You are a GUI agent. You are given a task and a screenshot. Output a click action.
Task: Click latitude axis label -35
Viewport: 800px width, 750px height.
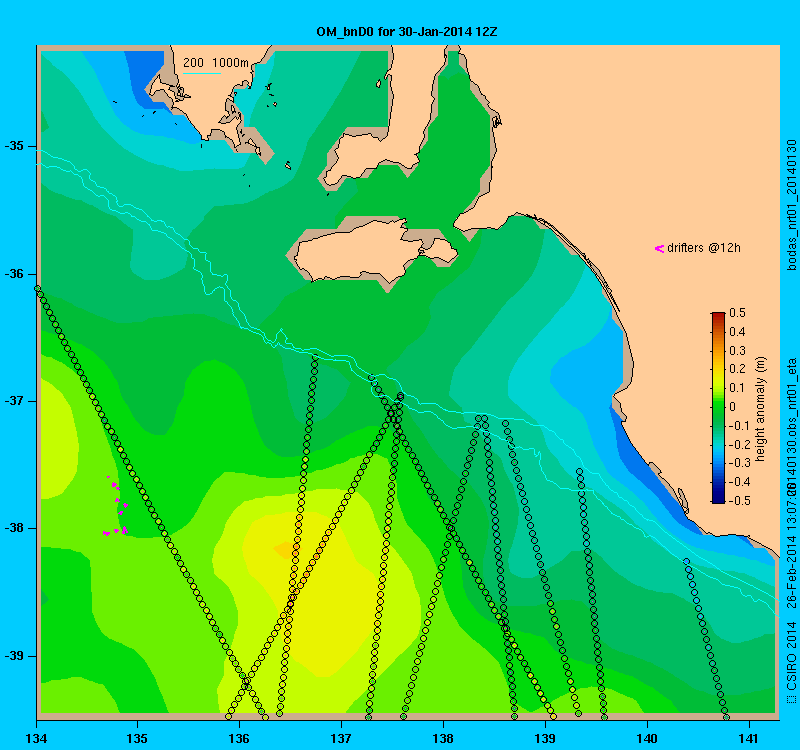pyautogui.click(x=14, y=146)
